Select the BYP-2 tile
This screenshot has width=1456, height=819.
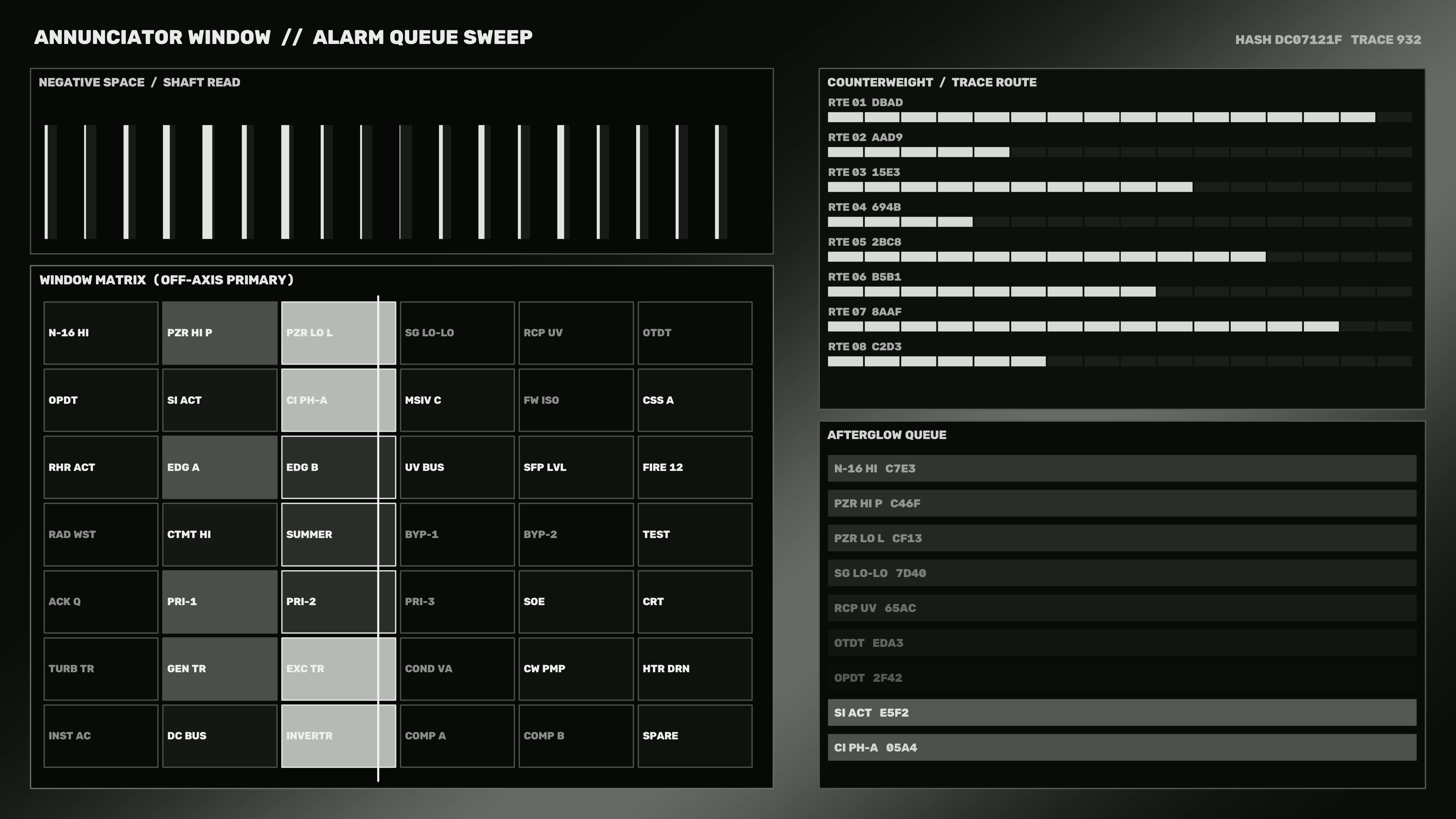tap(576, 535)
